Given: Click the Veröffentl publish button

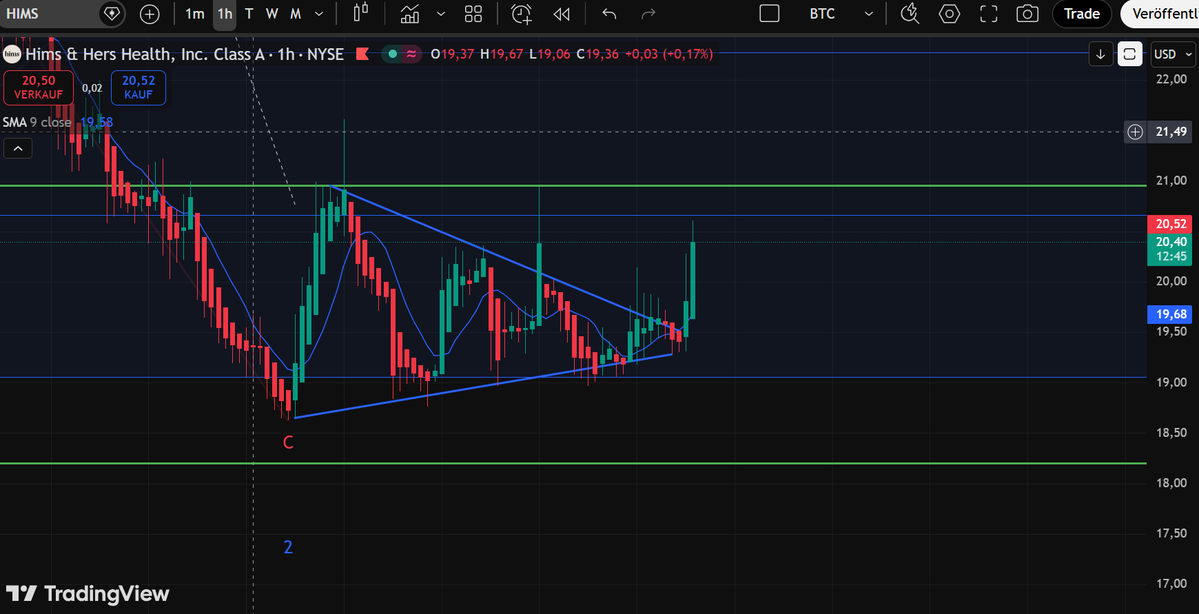Looking at the screenshot, I should (1161, 14).
